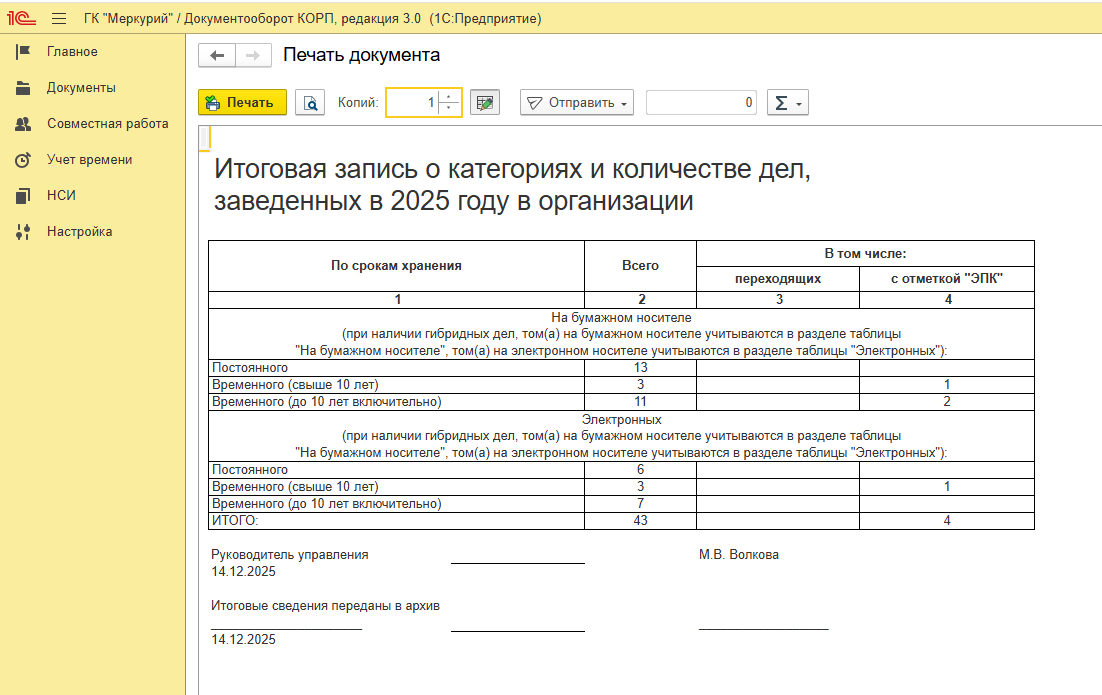Image resolution: width=1102 pixels, height=695 pixels.
Task: Open the Главное section
Action: click(x=72, y=52)
